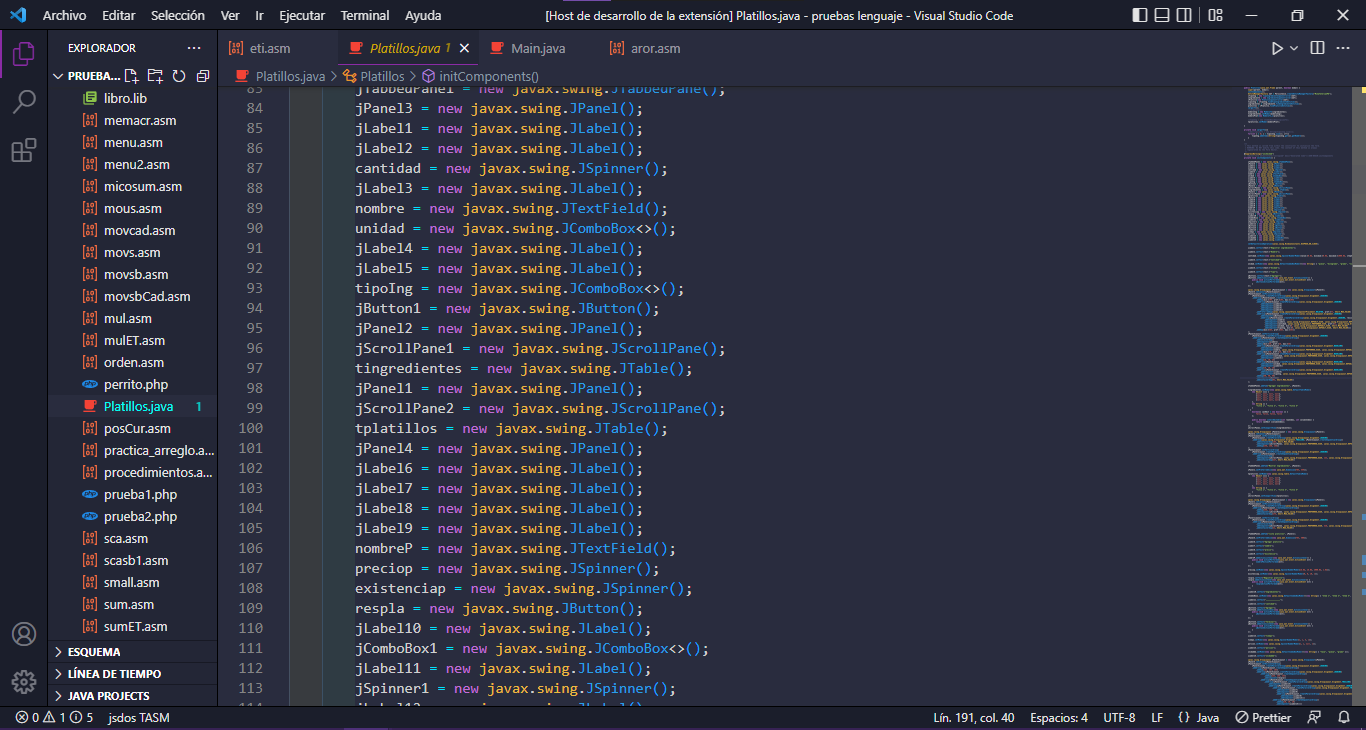Collapse all folders in the Explorer

[203, 75]
